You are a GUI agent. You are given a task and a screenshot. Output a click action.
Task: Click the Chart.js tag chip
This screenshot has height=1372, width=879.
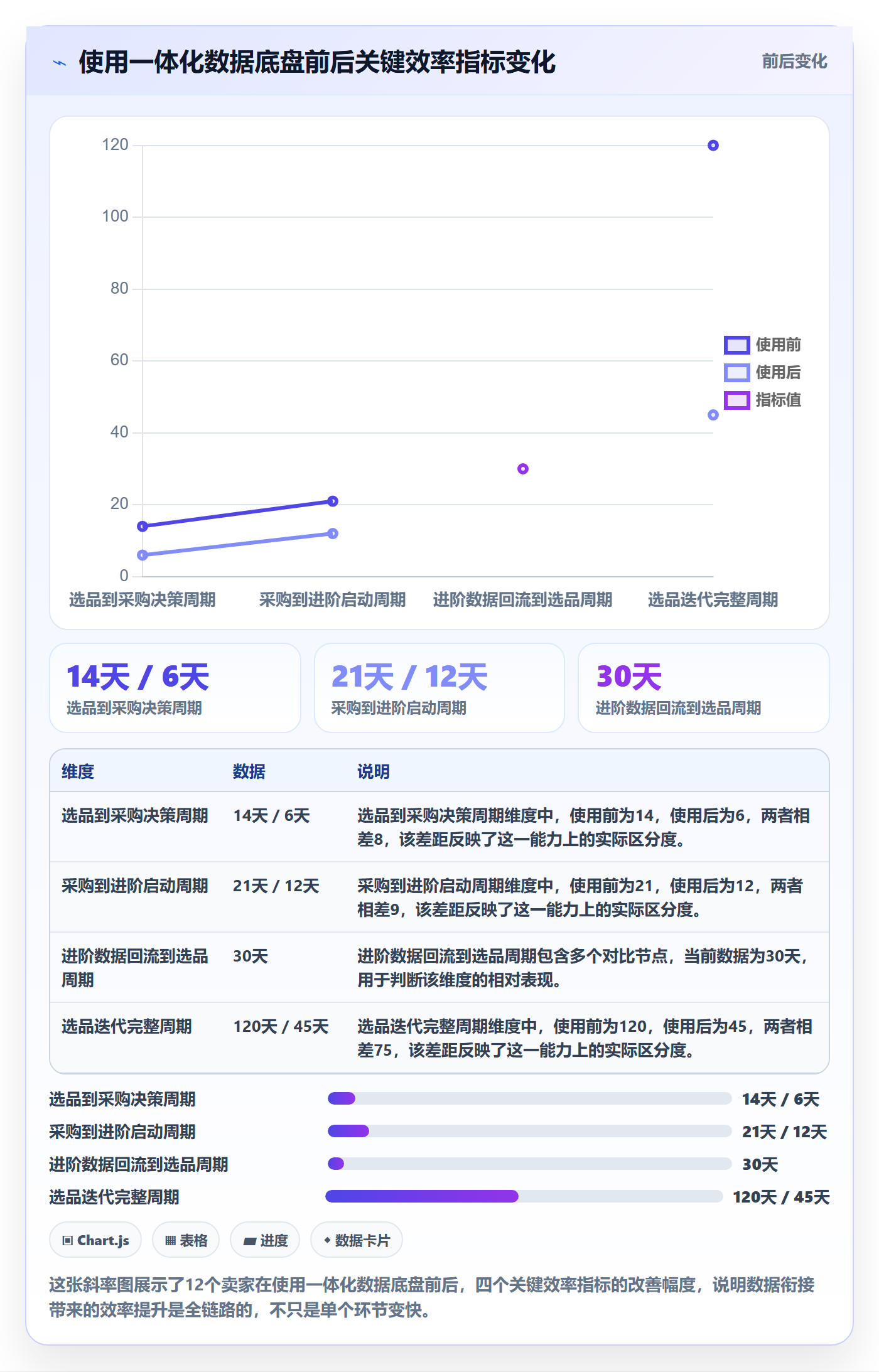pyautogui.click(x=95, y=1240)
